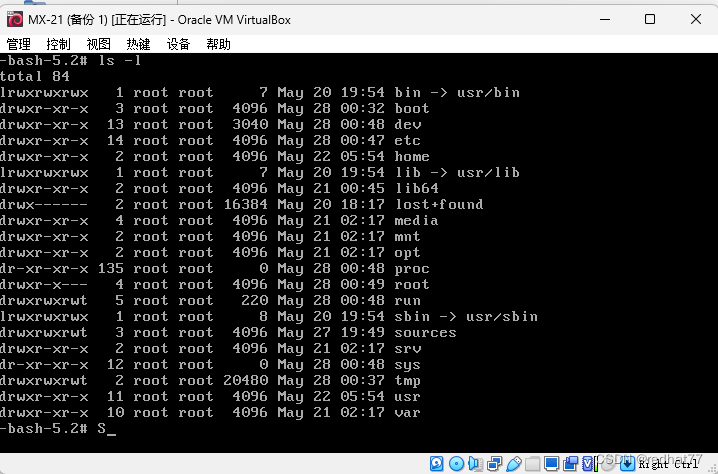Click the keyboard capture arrow icon

[628, 463]
